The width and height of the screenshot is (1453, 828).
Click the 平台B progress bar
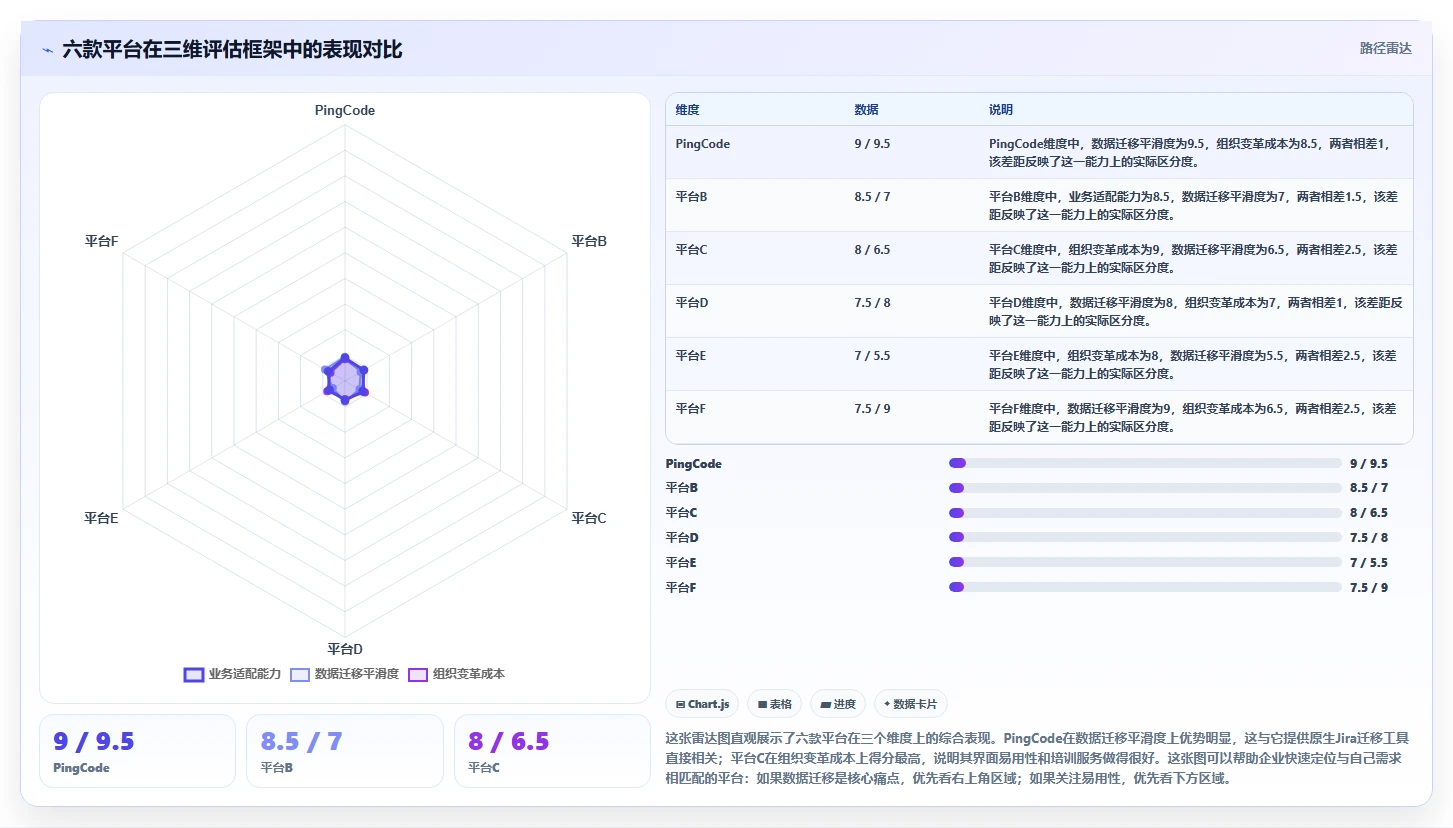[1145, 488]
